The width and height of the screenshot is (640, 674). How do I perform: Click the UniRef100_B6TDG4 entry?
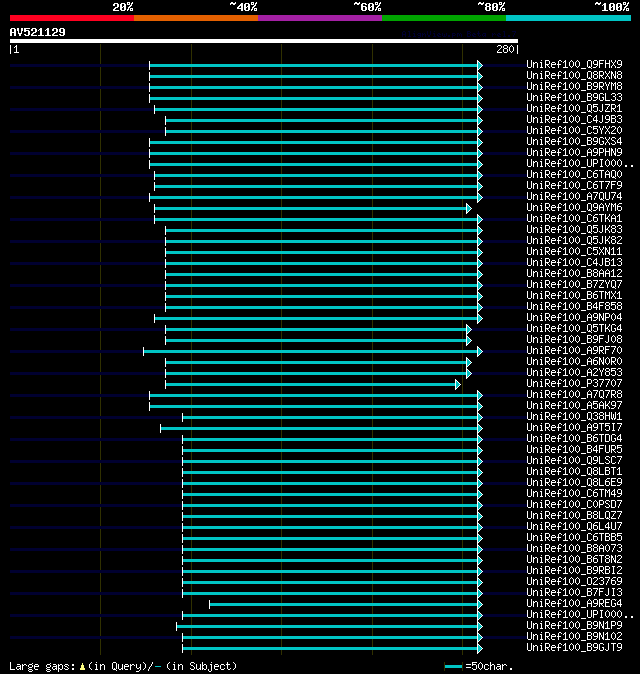point(574,438)
